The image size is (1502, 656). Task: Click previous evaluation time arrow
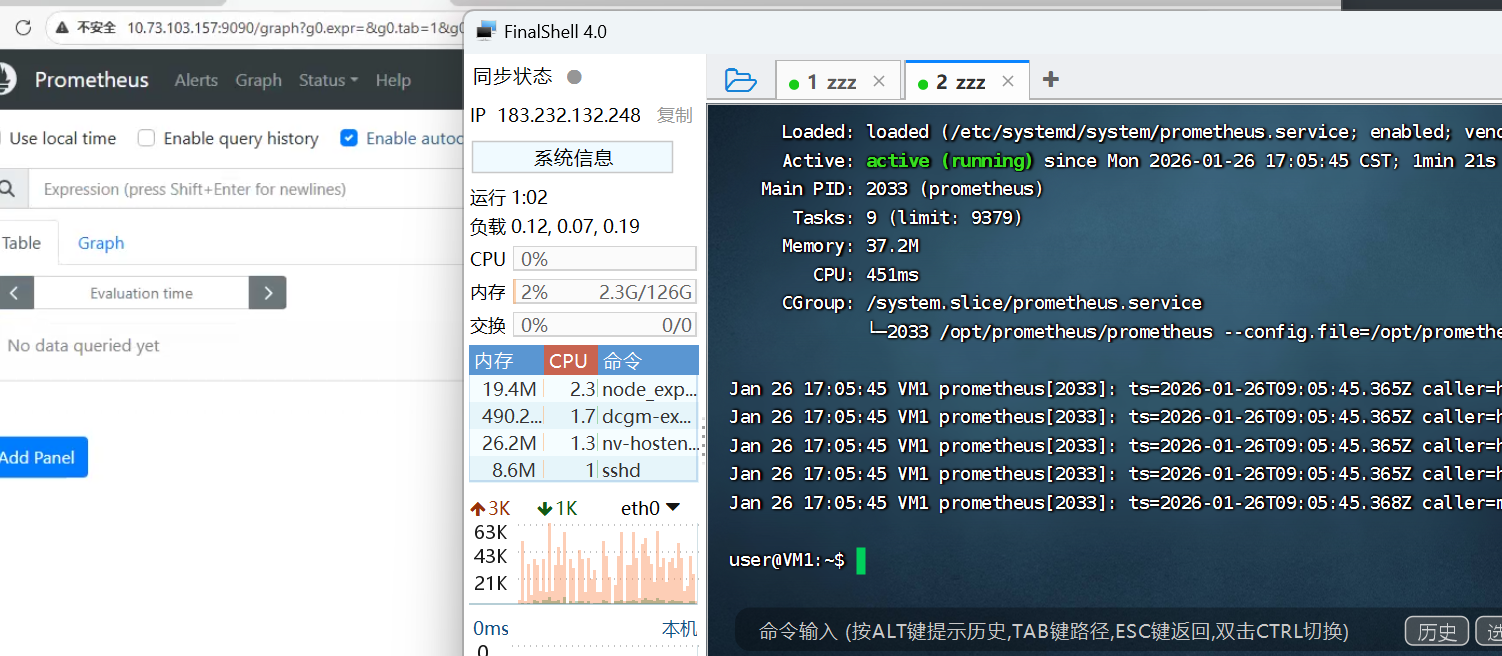[15, 293]
